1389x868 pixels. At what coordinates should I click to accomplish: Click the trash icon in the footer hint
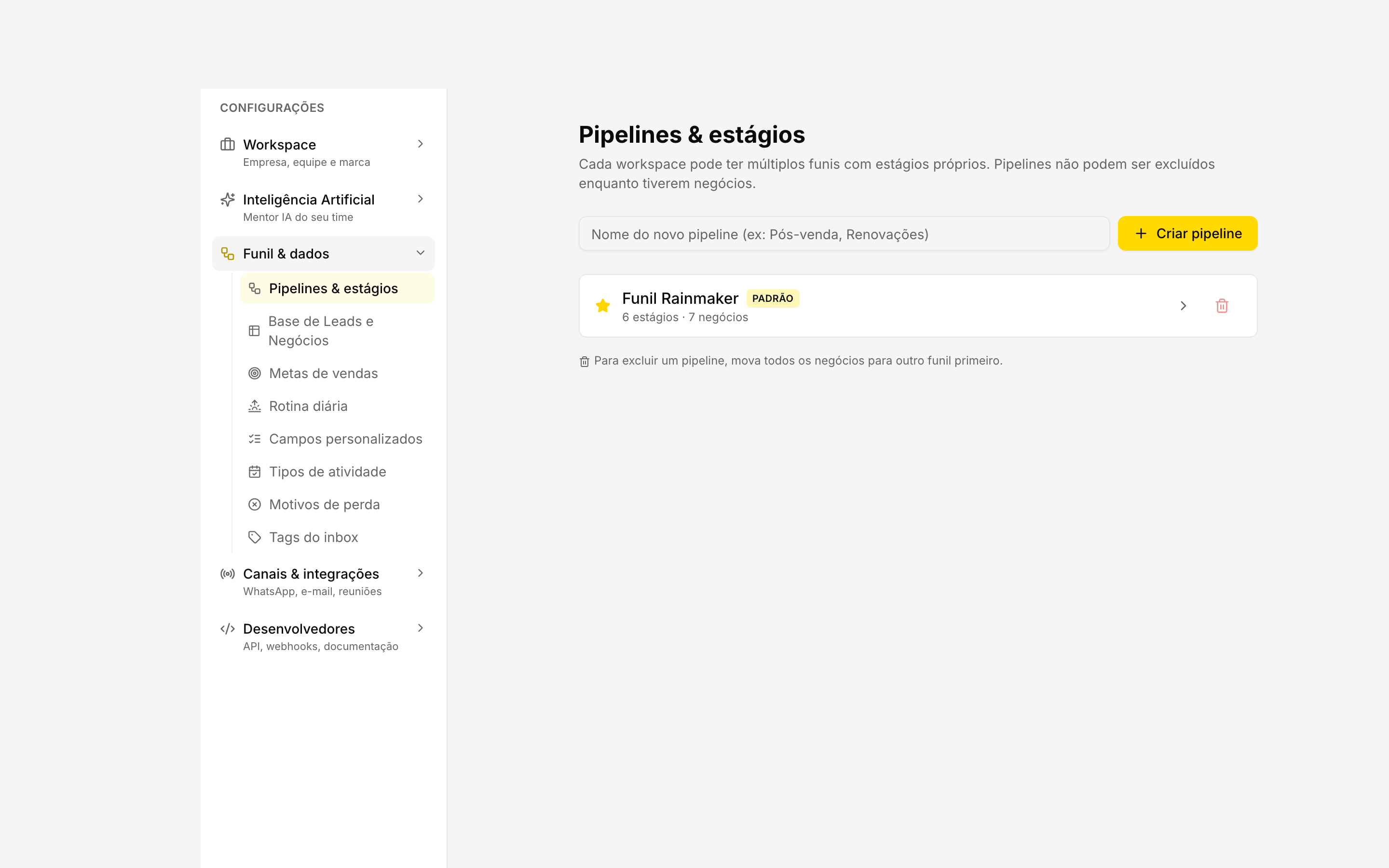point(585,361)
